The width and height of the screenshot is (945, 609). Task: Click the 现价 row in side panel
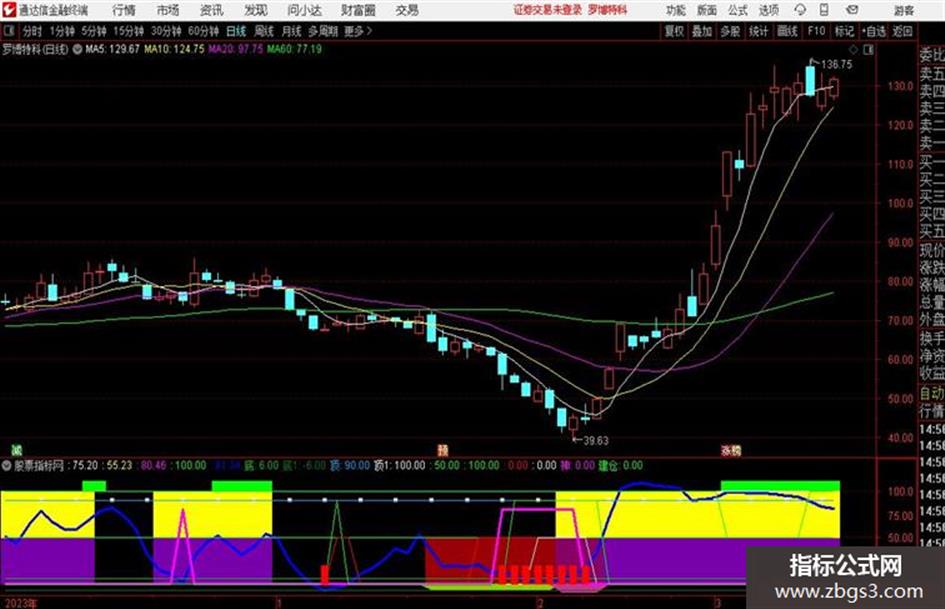pyautogui.click(x=932, y=249)
